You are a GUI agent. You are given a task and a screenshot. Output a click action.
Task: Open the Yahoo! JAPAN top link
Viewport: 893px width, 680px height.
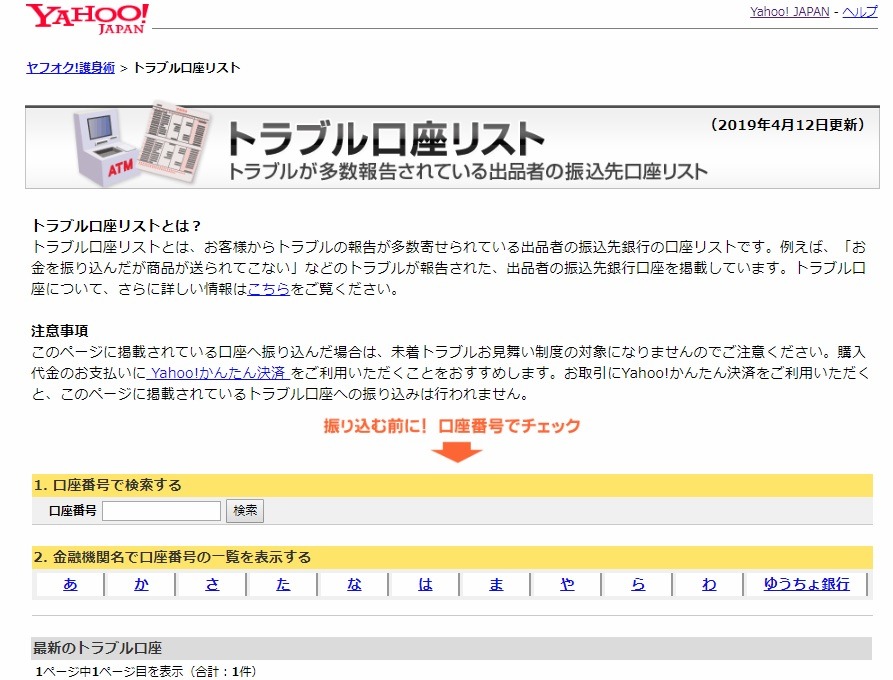tap(789, 11)
